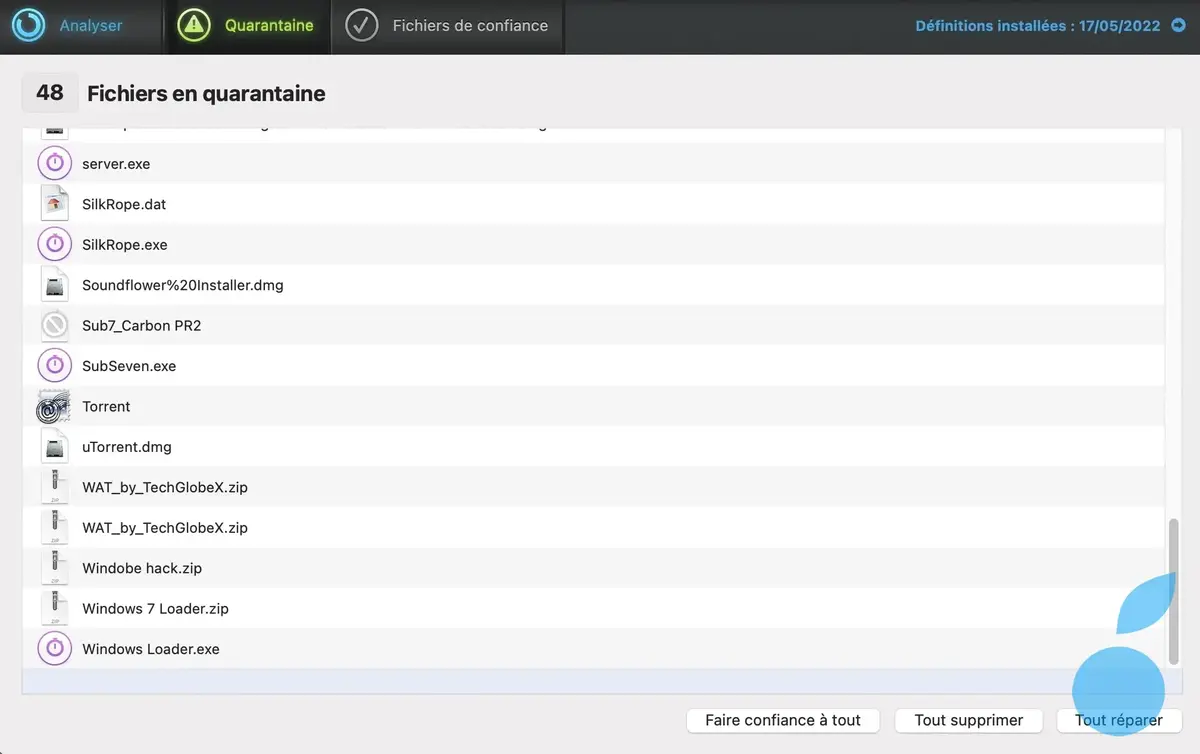Viewport: 1200px width, 754px height.
Task: Click the document icon beside SilkRope.dat
Action: tap(54, 203)
